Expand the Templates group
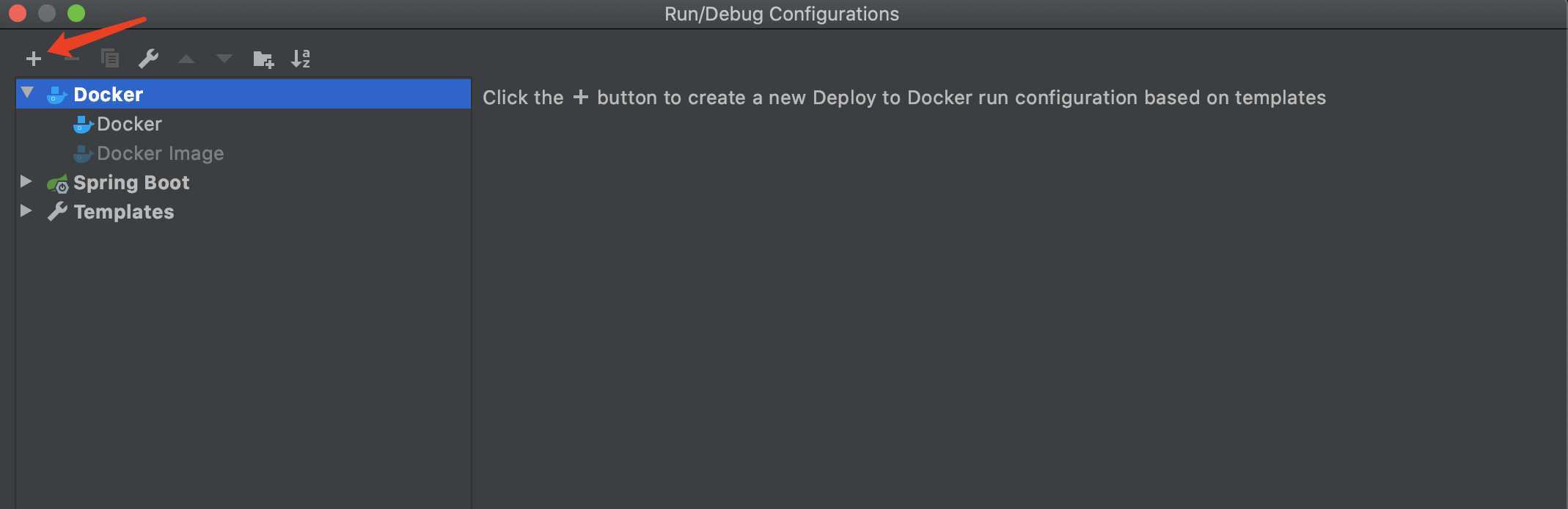Screen dimensions: 1568x509 pyautogui.click(x=26, y=210)
